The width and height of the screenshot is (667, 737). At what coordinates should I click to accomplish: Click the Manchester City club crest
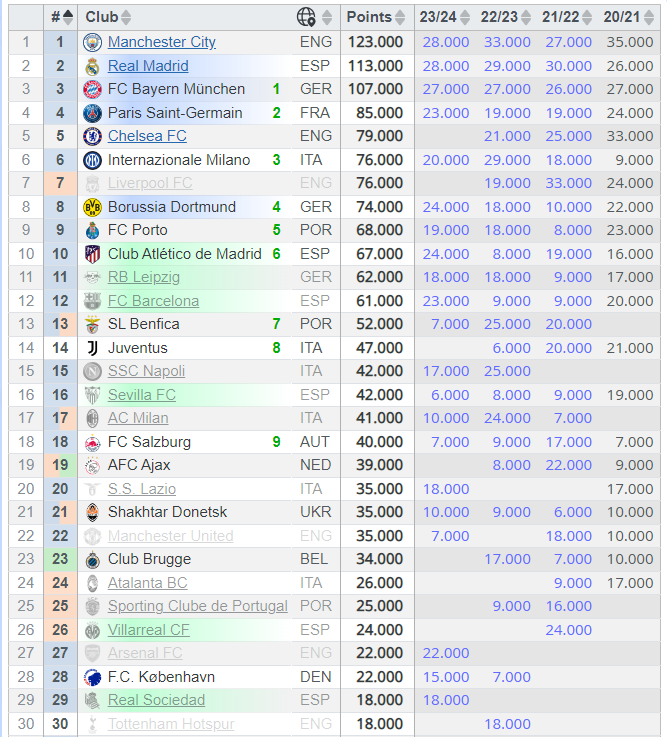point(92,42)
